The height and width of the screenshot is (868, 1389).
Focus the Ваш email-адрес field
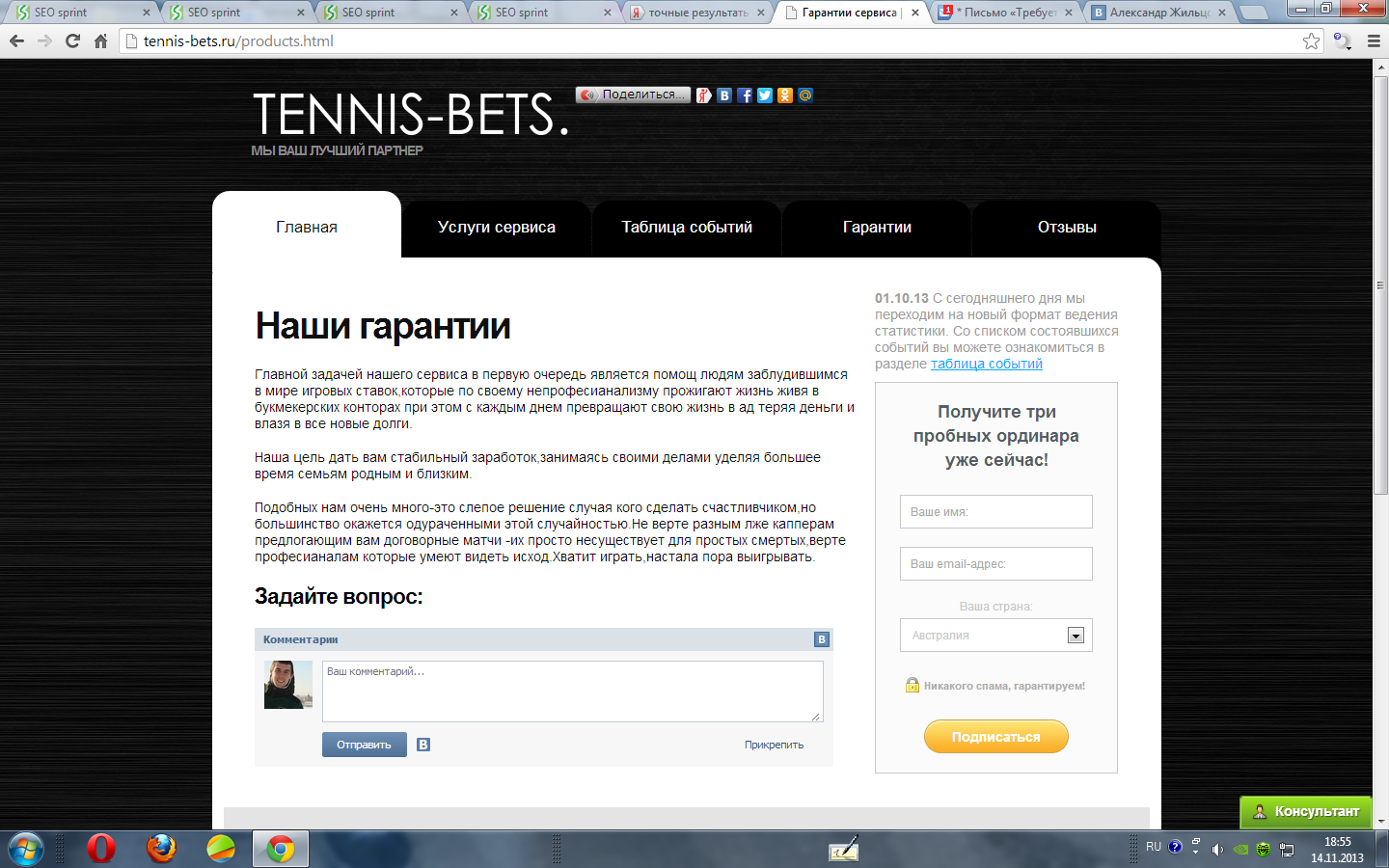point(996,564)
